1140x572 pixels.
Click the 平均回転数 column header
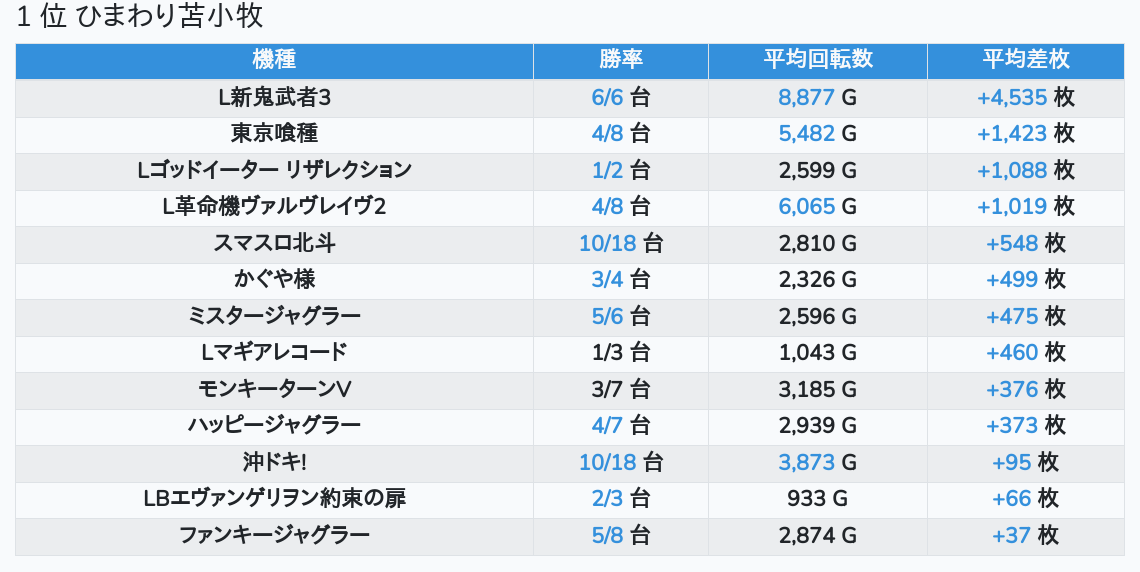[x=817, y=60]
